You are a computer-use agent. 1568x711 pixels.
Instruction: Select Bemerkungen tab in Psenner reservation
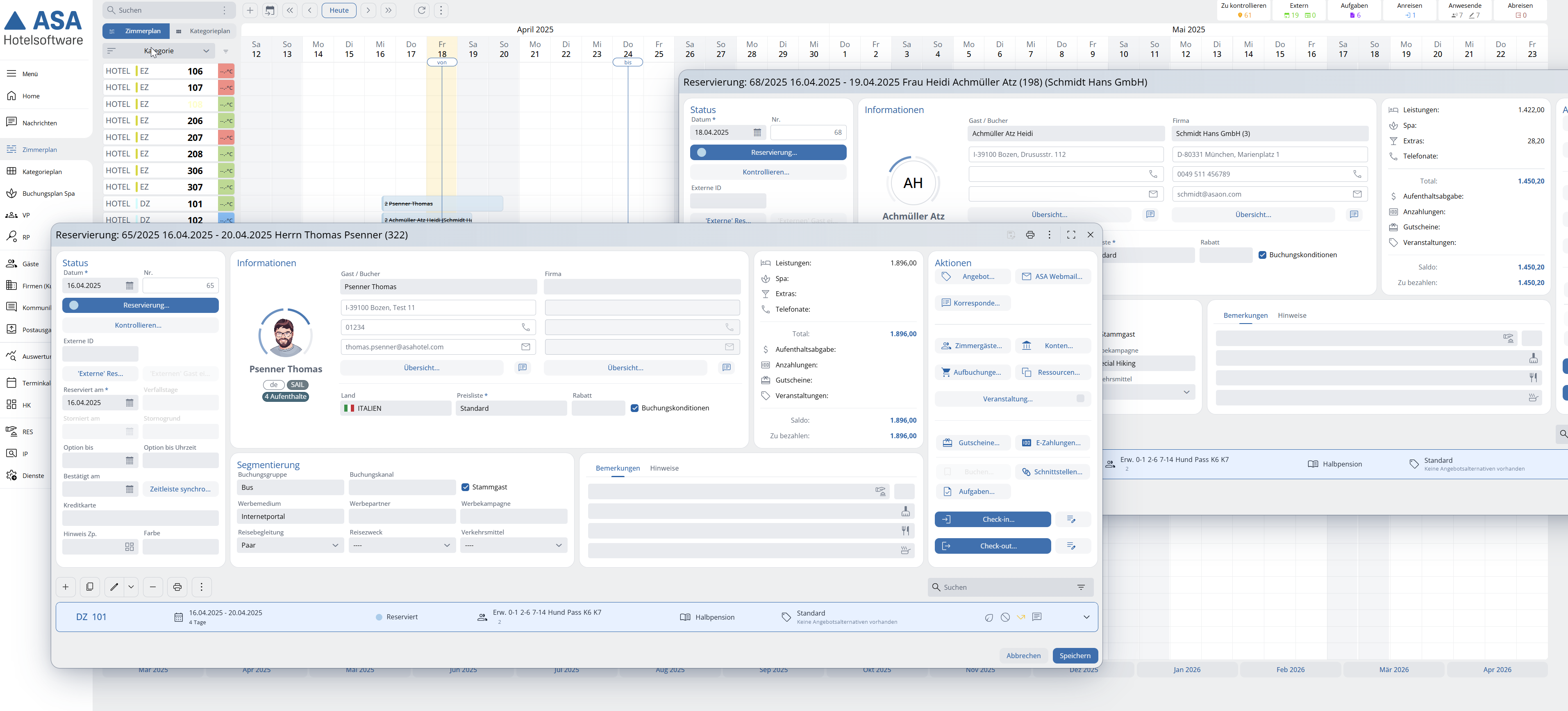click(618, 468)
